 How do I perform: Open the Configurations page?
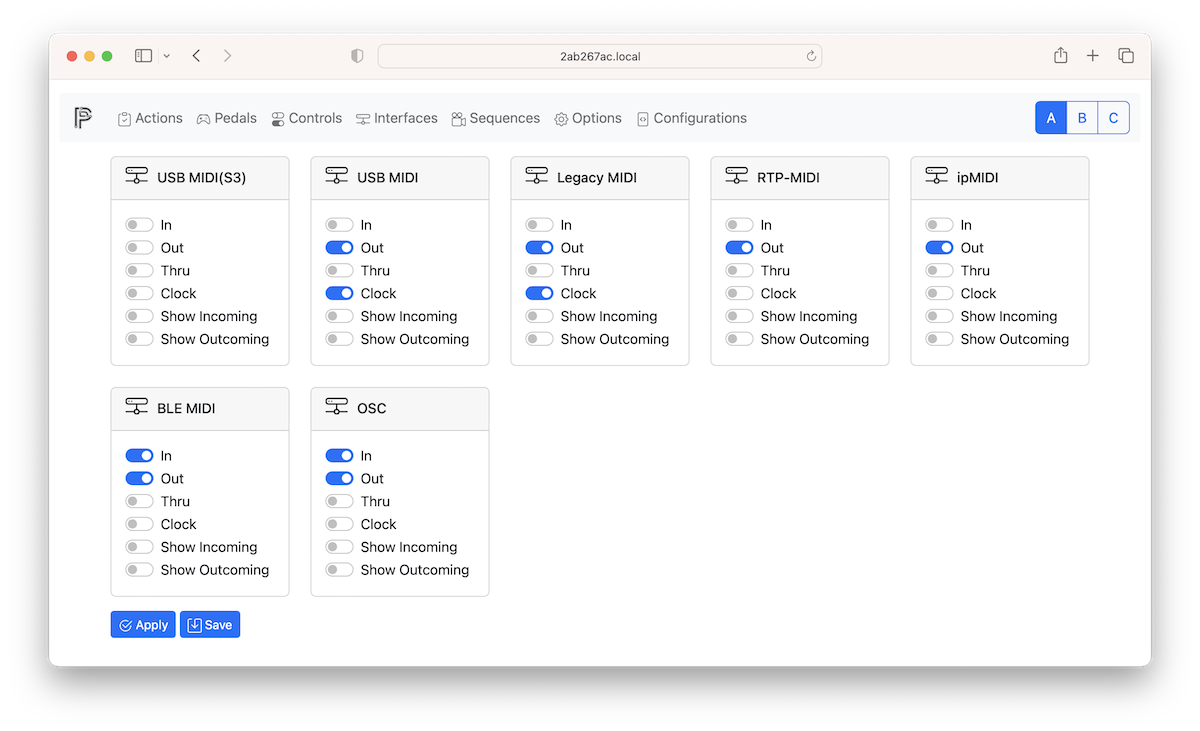[x=692, y=118]
